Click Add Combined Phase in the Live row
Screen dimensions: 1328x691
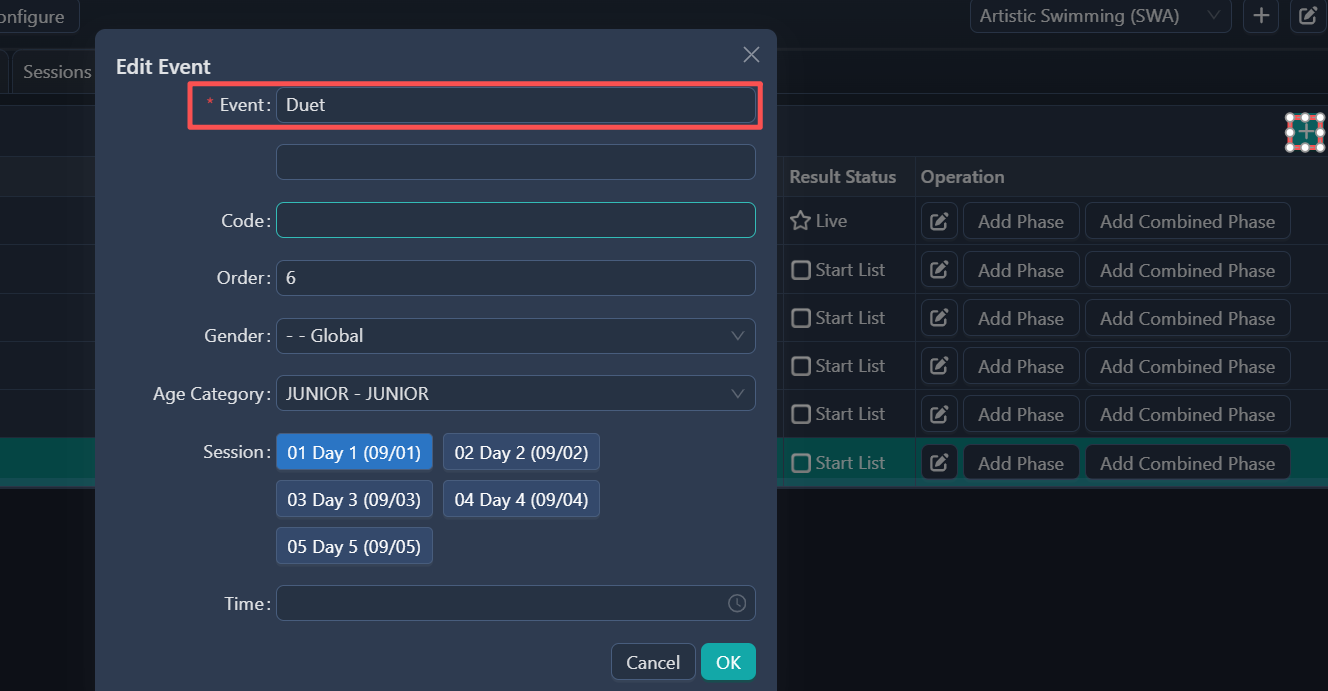[1187, 222]
